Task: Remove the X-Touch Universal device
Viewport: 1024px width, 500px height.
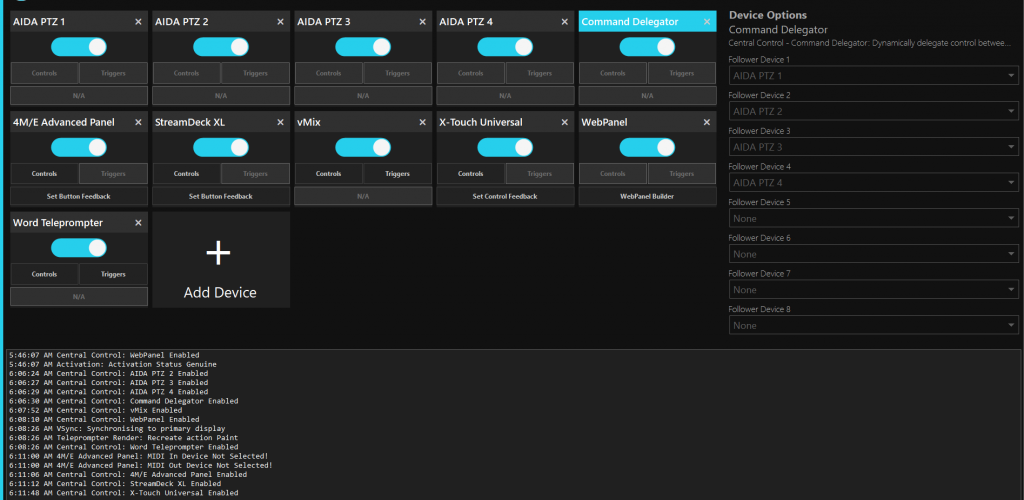Action: 565,122
